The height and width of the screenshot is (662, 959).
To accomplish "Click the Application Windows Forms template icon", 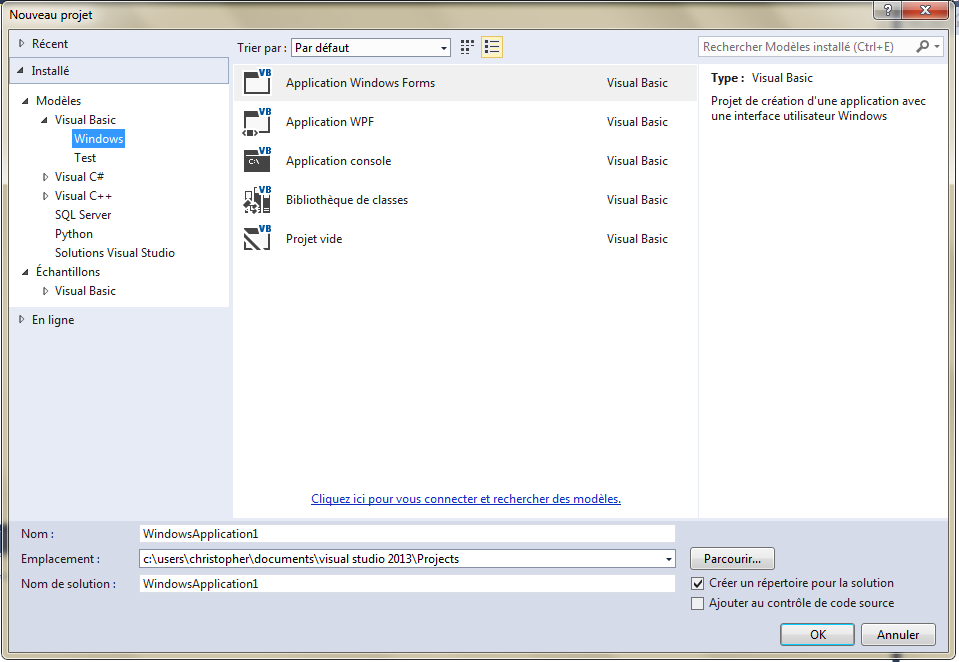I will pos(257,82).
